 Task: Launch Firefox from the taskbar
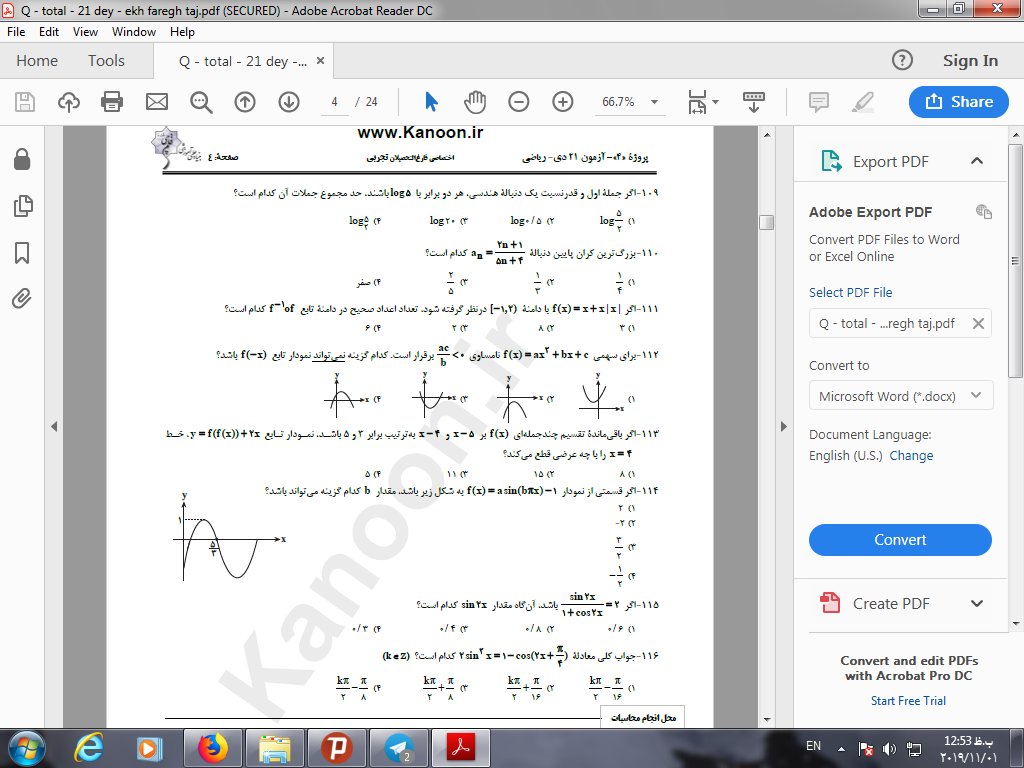point(212,747)
